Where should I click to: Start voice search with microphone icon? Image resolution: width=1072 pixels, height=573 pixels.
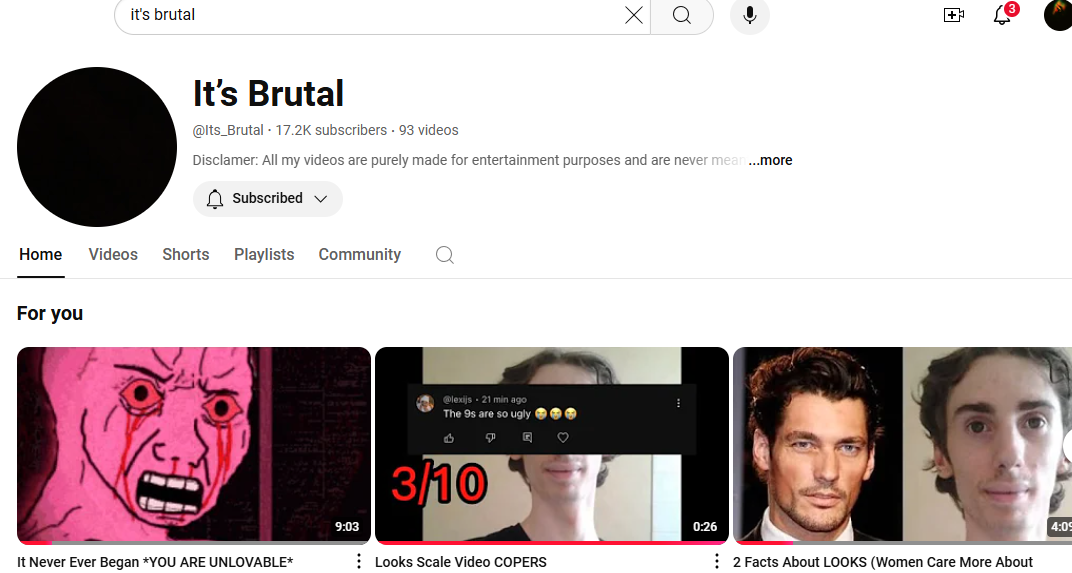[749, 15]
